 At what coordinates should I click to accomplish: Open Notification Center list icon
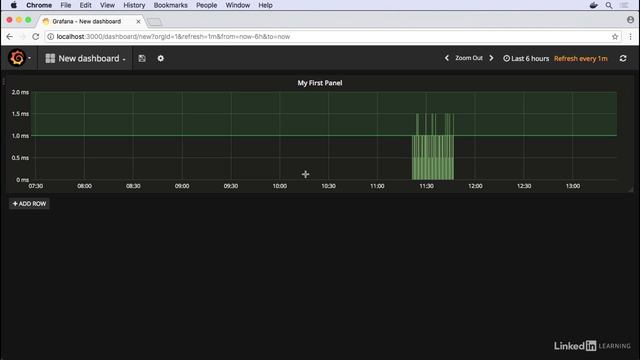(x=624, y=5)
